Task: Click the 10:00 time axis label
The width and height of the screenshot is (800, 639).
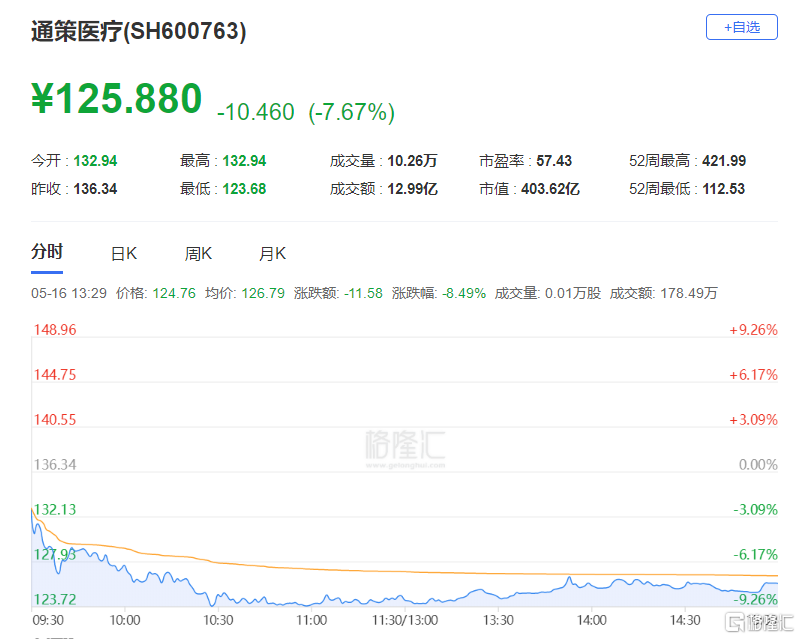Action: coord(125,620)
